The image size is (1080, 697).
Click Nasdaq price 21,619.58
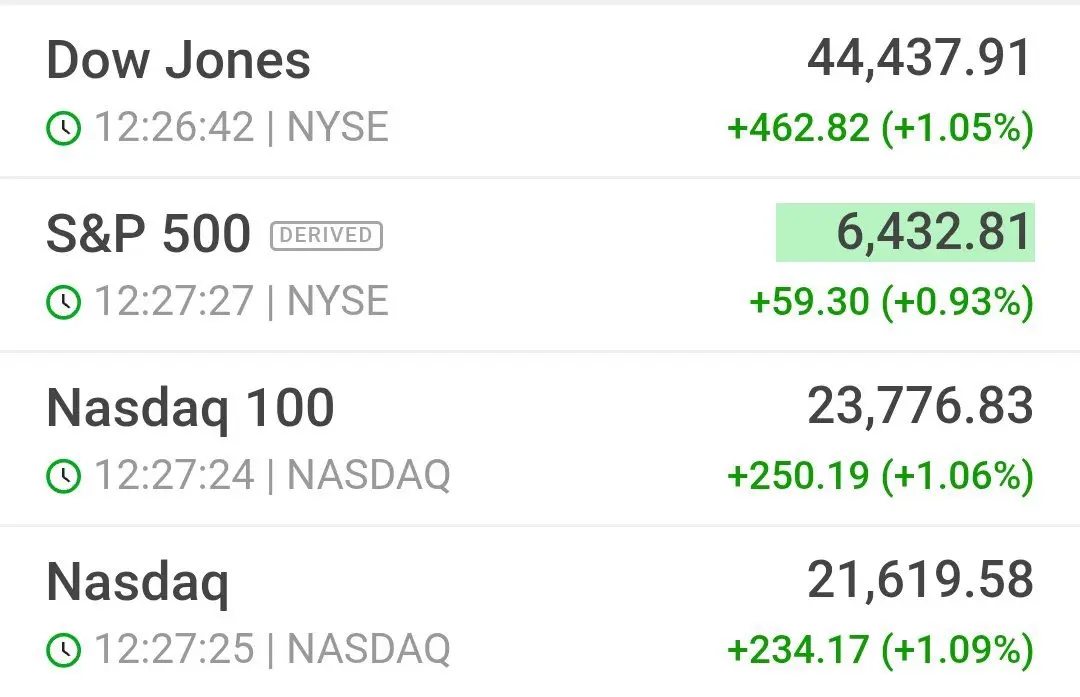click(920, 580)
